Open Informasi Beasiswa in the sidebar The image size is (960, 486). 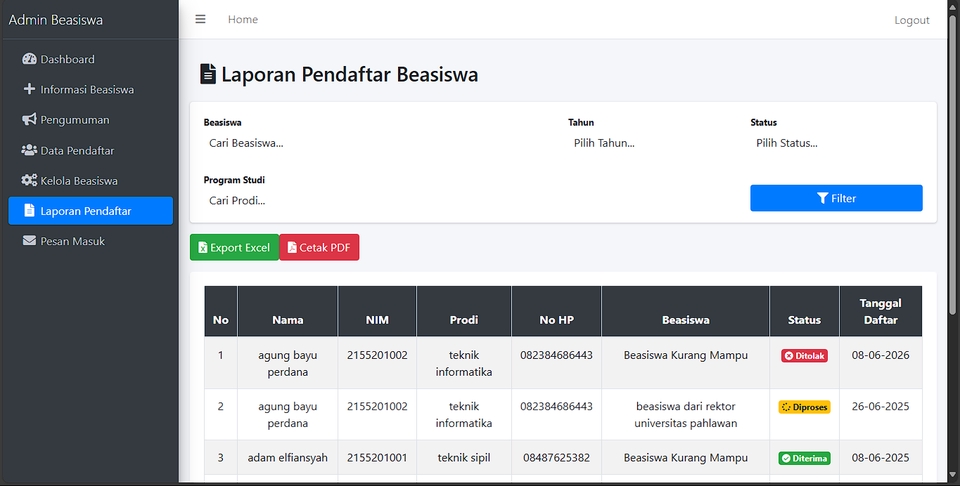tap(86, 89)
